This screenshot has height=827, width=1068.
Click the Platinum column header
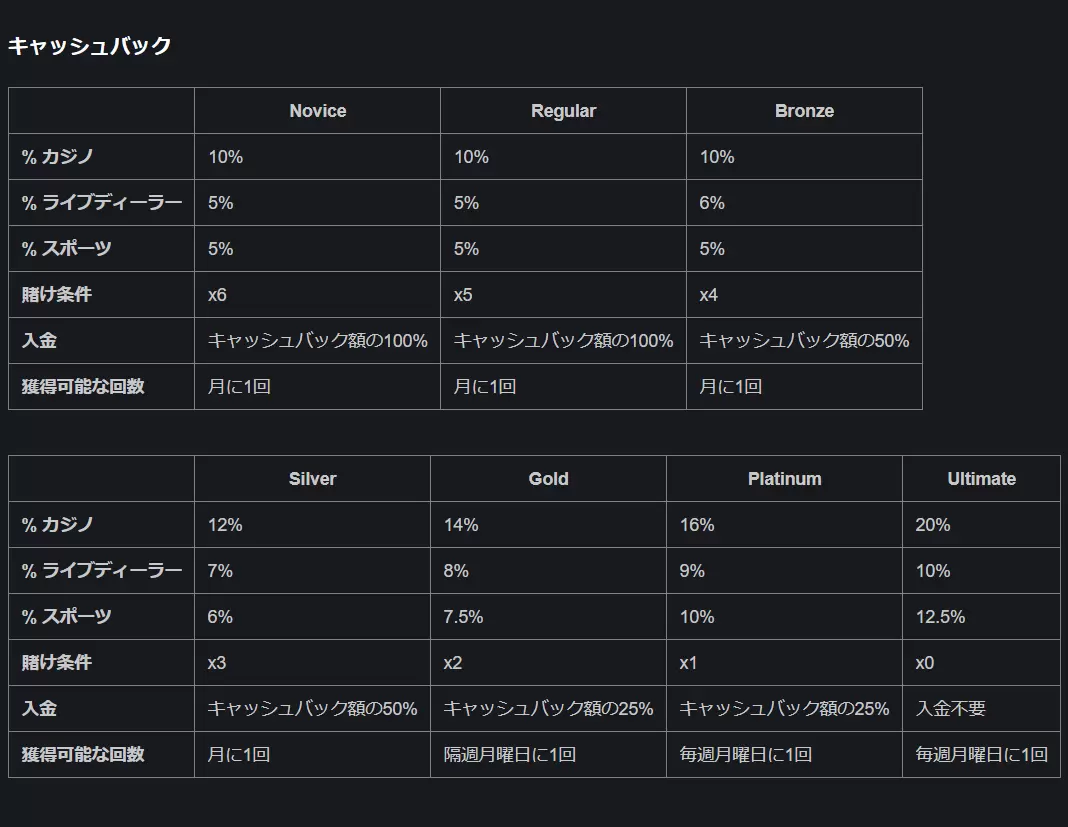coord(785,479)
